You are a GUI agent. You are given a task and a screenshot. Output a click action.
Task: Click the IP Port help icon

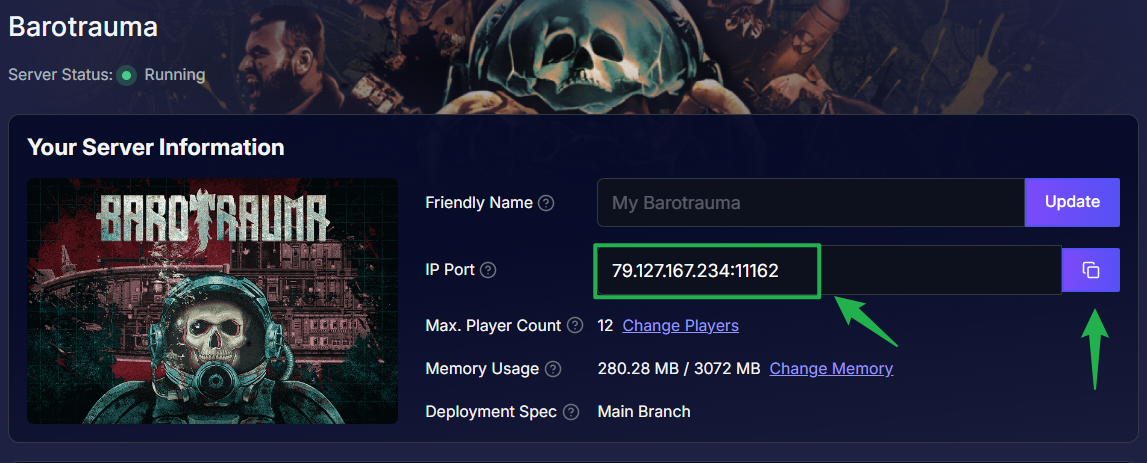coord(489,270)
